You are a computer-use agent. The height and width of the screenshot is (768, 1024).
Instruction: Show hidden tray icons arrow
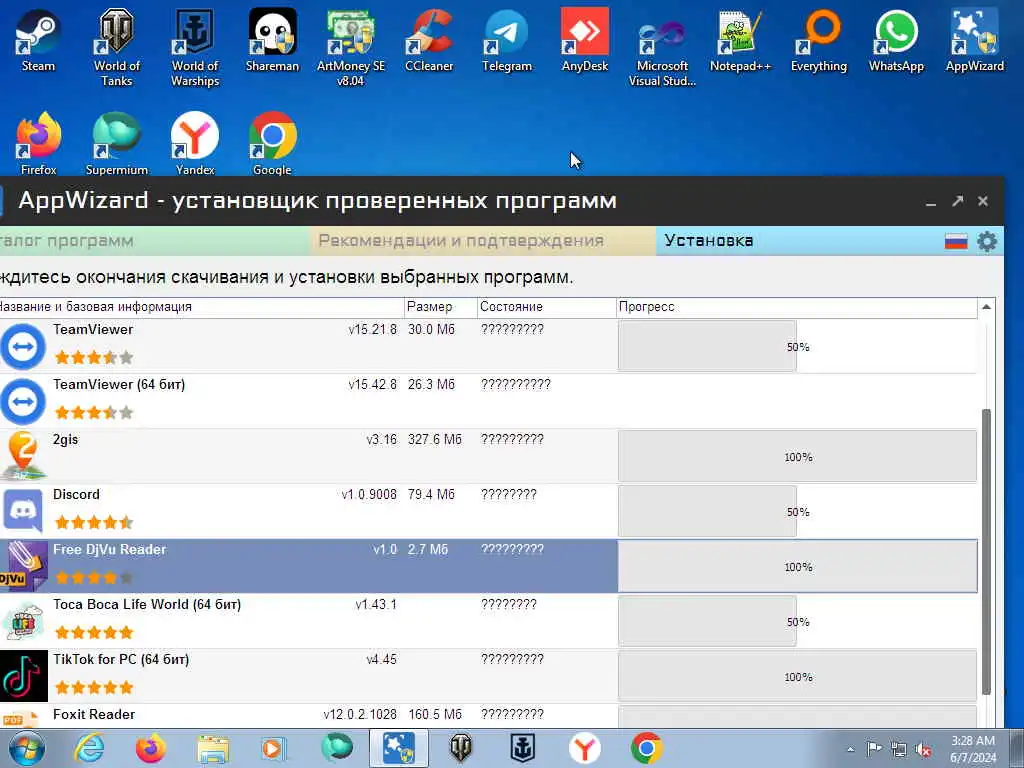coord(850,749)
